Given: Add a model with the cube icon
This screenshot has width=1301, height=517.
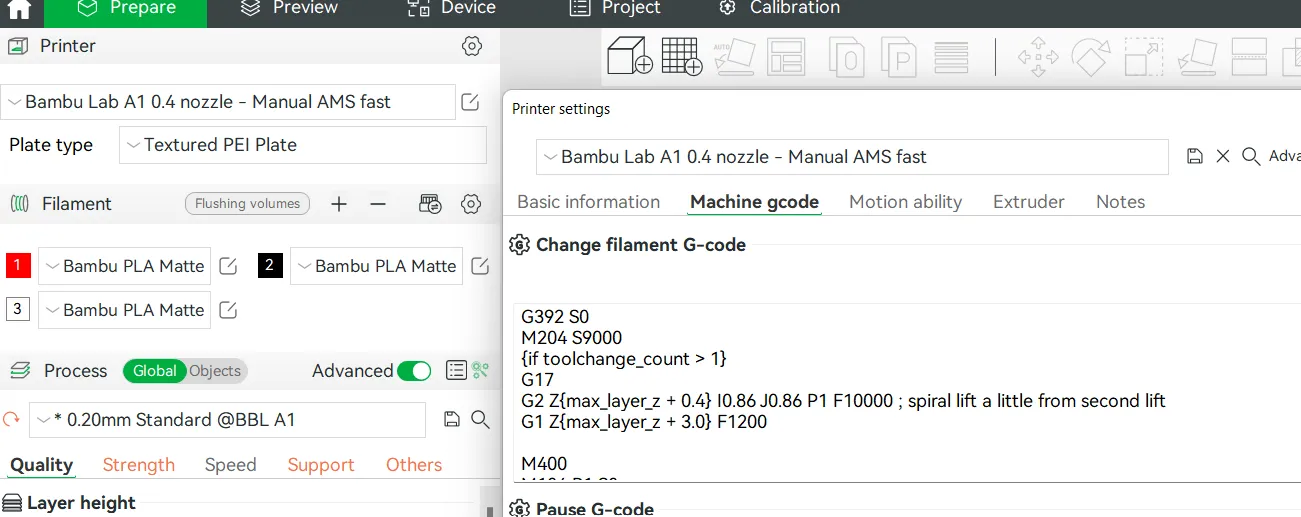Looking at the screenshot, I should tap(630, 56).
